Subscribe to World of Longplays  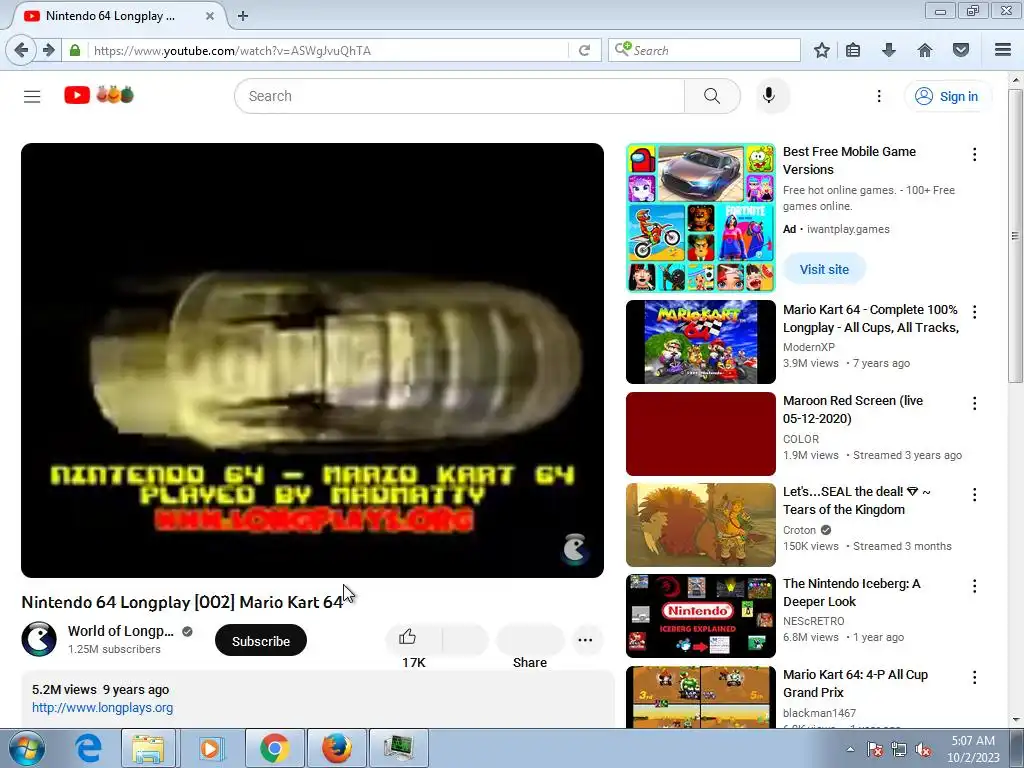(x=261, y=641)
